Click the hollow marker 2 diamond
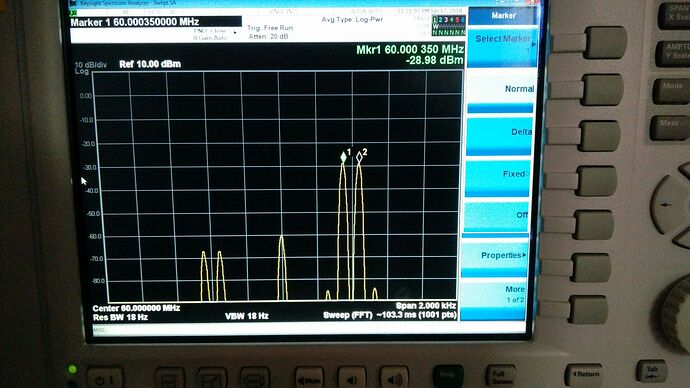Viewport: 690px width, 388px height. (359, 157)
